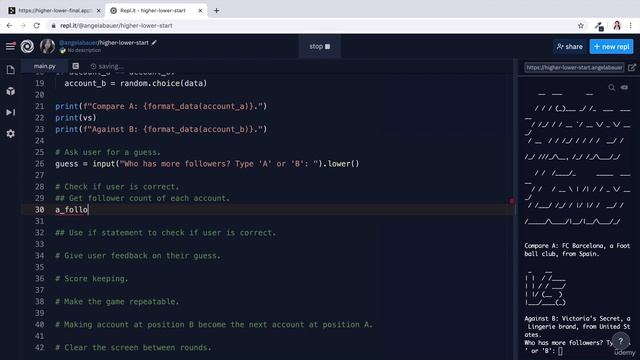Screen dimensions: 640x360
Task: Click '# Clear the screen between rounds.' comment
Action: (x=133, y=348)
